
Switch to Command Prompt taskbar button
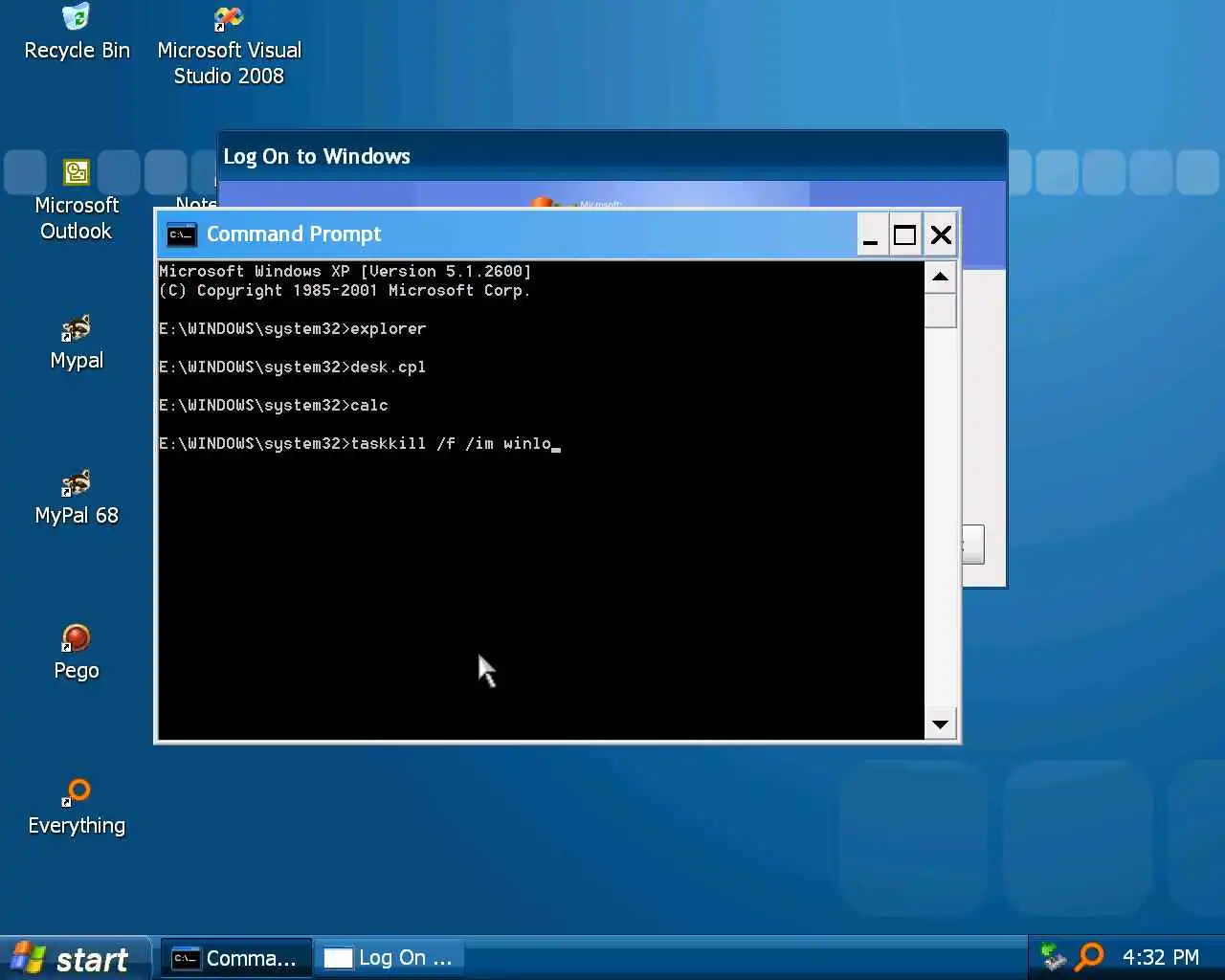click(235, 958)
